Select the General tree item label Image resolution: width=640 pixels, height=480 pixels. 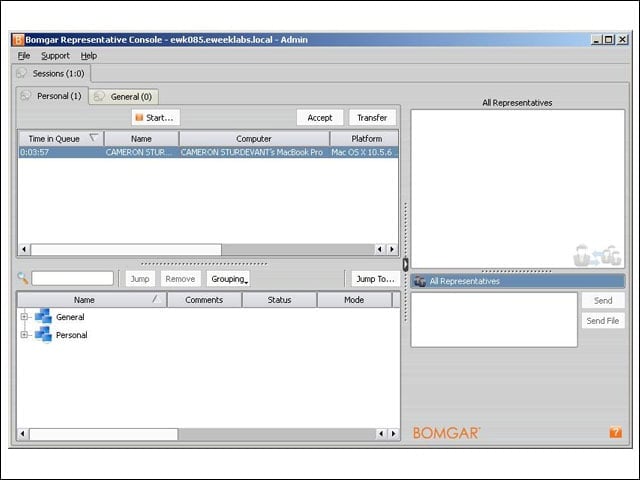[x=70, y=317]
